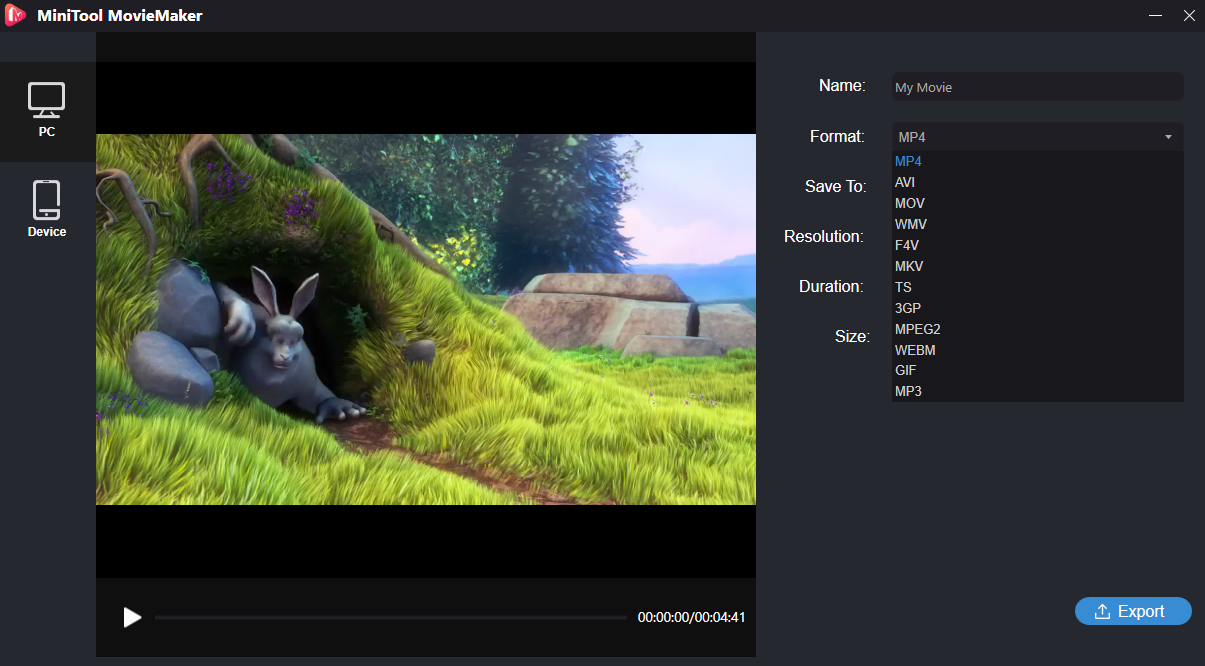This screenshot has height=666, width=1205.
Task: Choose MPEG2 from the format list
Action: pos(1037,329)
